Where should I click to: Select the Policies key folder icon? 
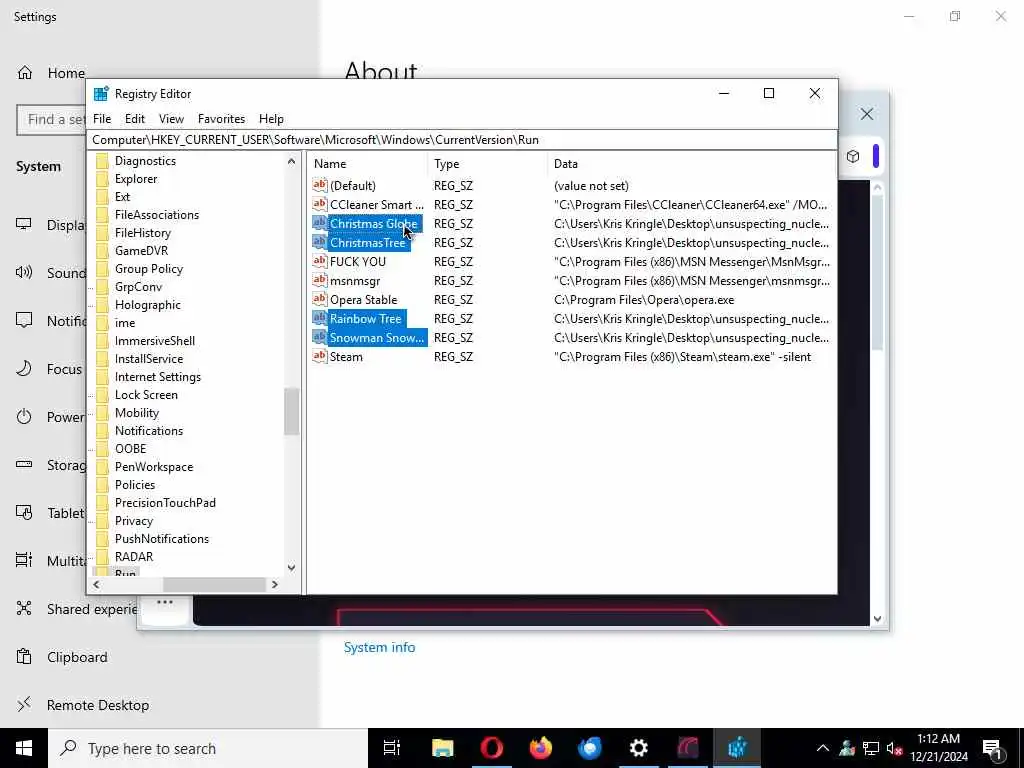coord(103,485)
